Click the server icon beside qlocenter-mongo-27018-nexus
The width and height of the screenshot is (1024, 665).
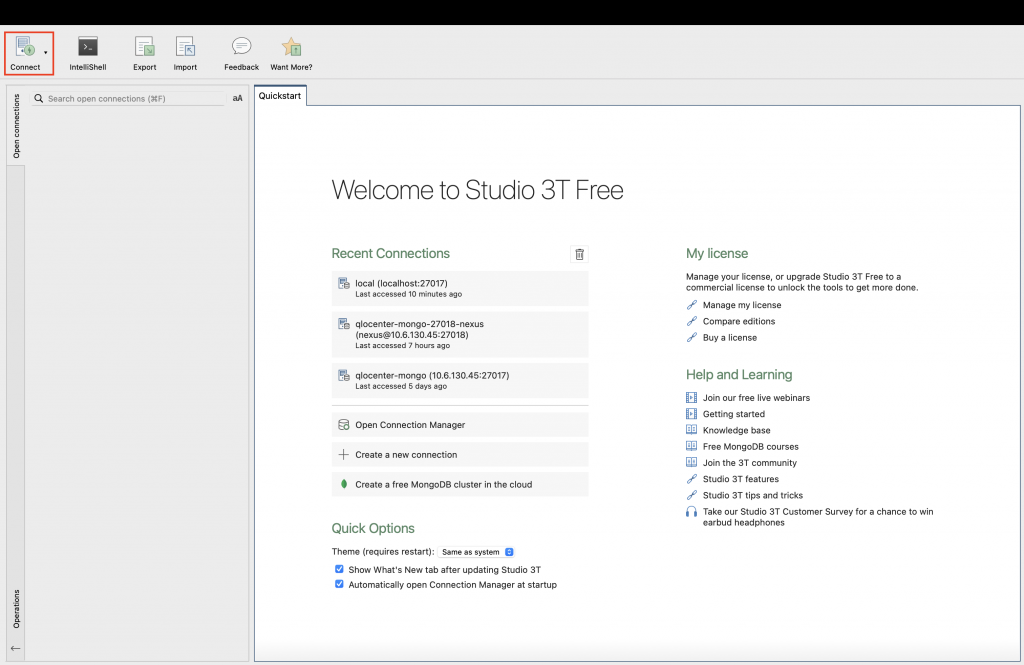pyautogui.click(x=344, y=324)
